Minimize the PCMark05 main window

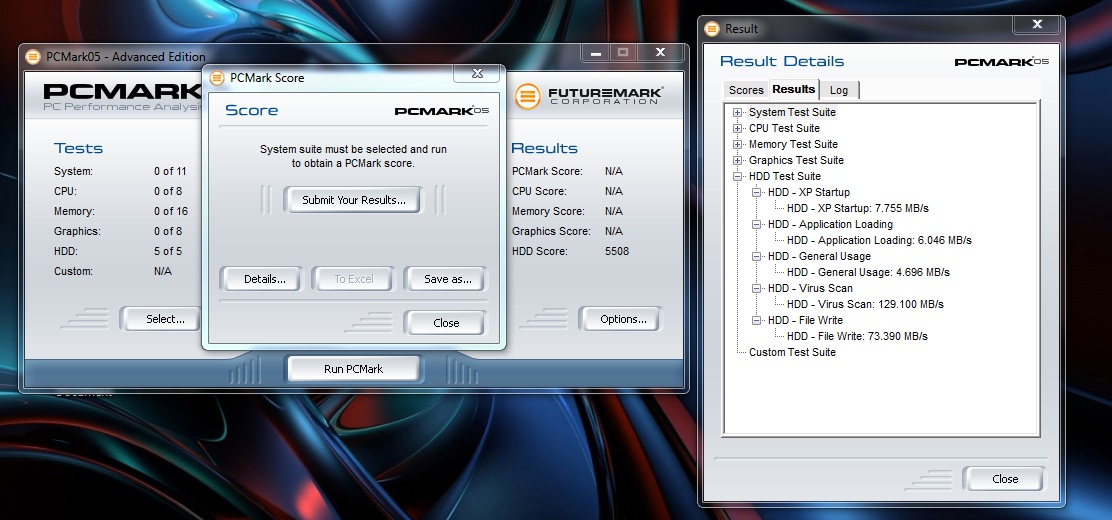[x=596, y=52]
